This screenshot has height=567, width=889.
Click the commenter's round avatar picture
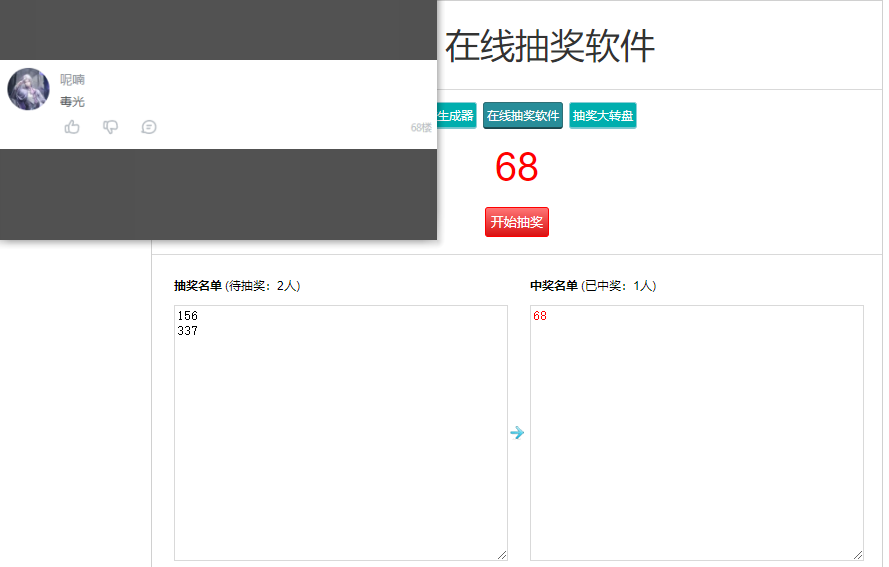28,89
